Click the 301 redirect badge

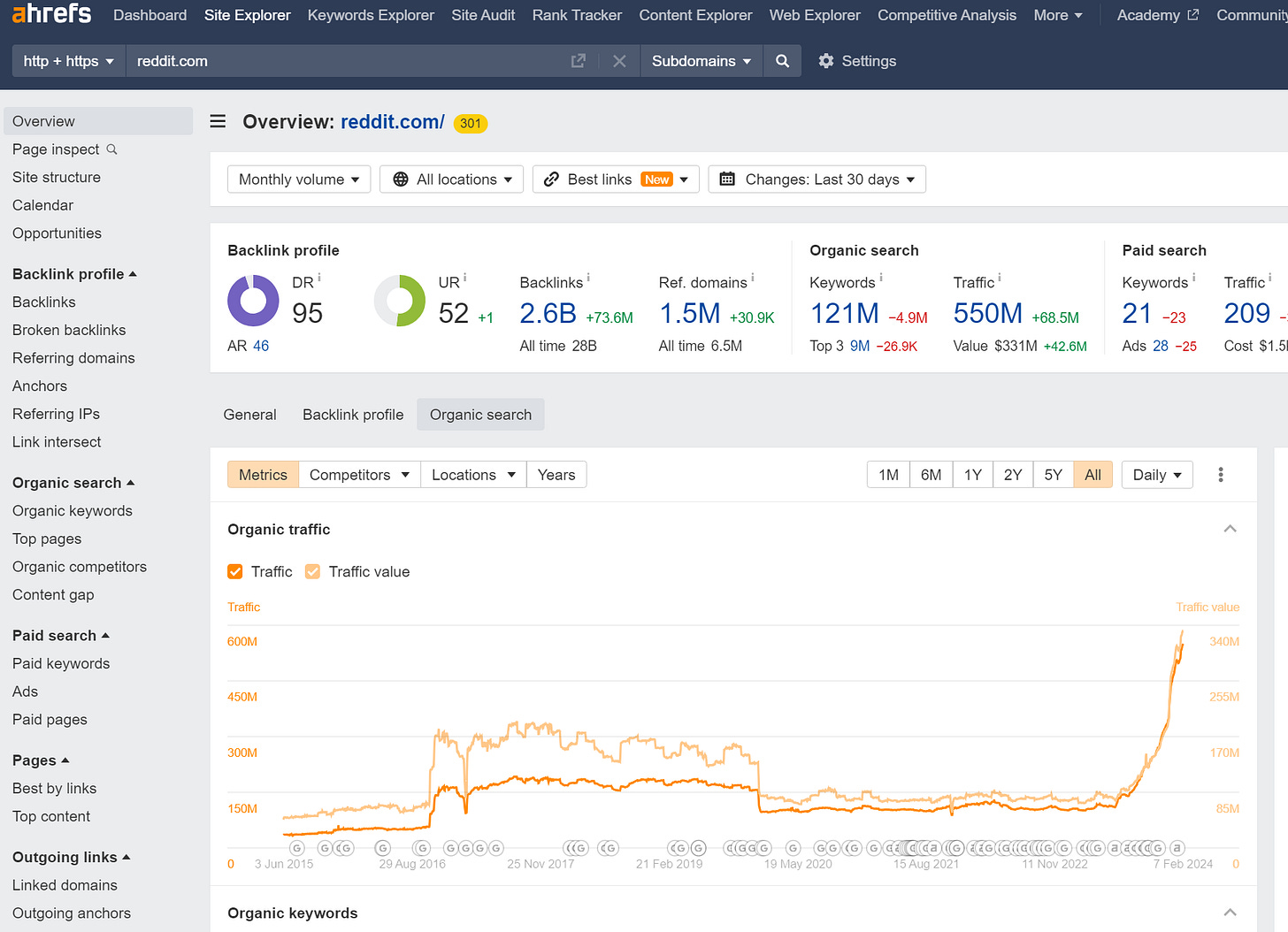tap(471, 123)
